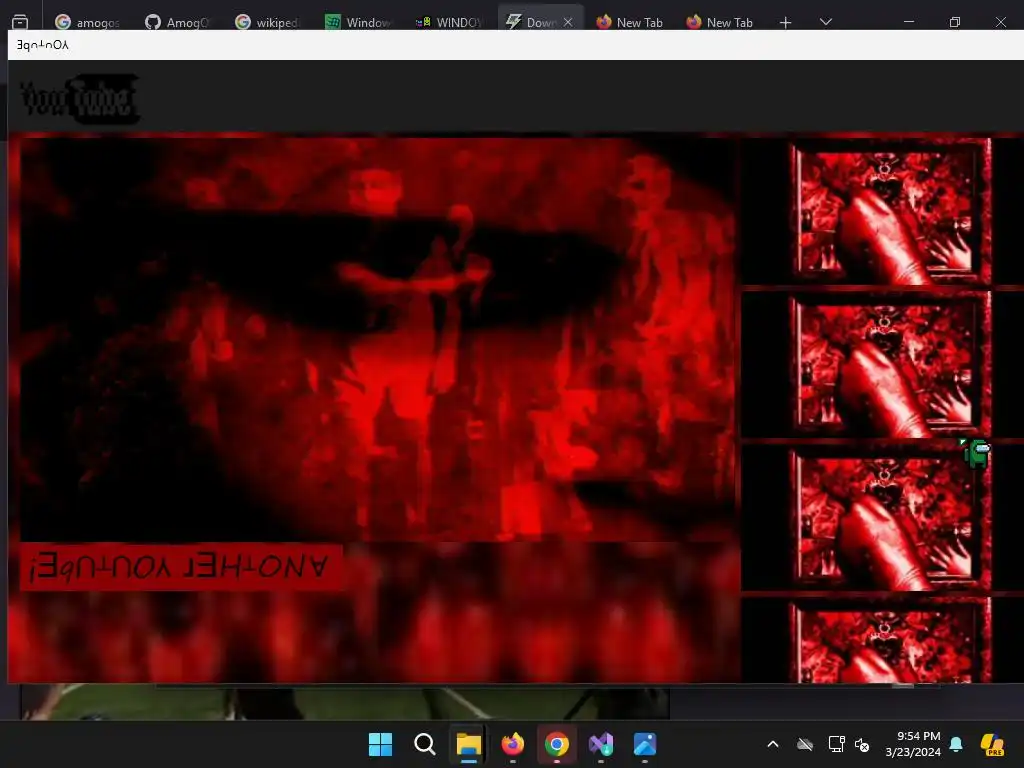The height and width of the screenshot is (768, 1024).
Task: Click the muted volume tray icon
Action: click(863, 744)
